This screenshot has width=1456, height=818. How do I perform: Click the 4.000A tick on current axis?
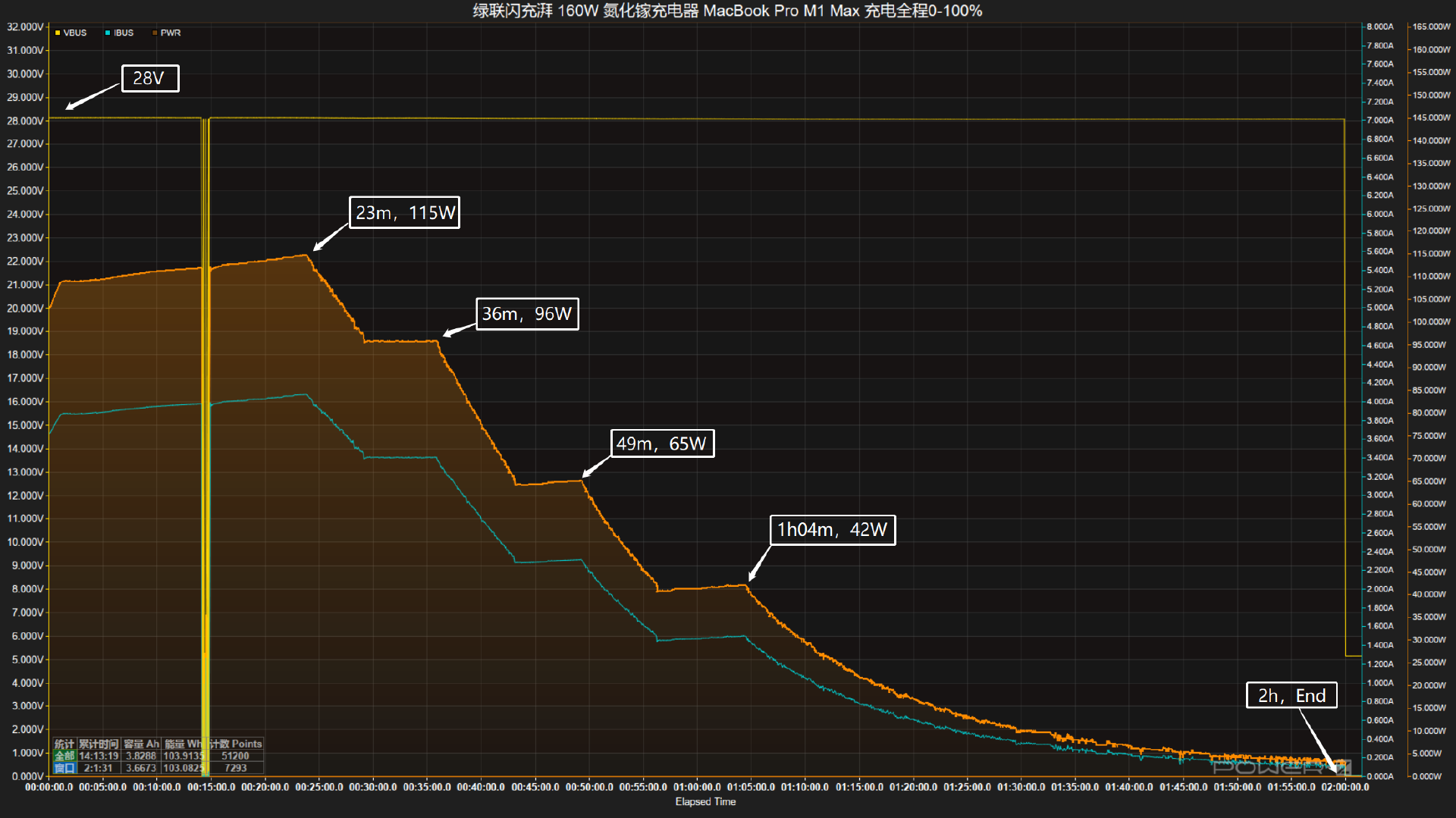coord(1380,401)
